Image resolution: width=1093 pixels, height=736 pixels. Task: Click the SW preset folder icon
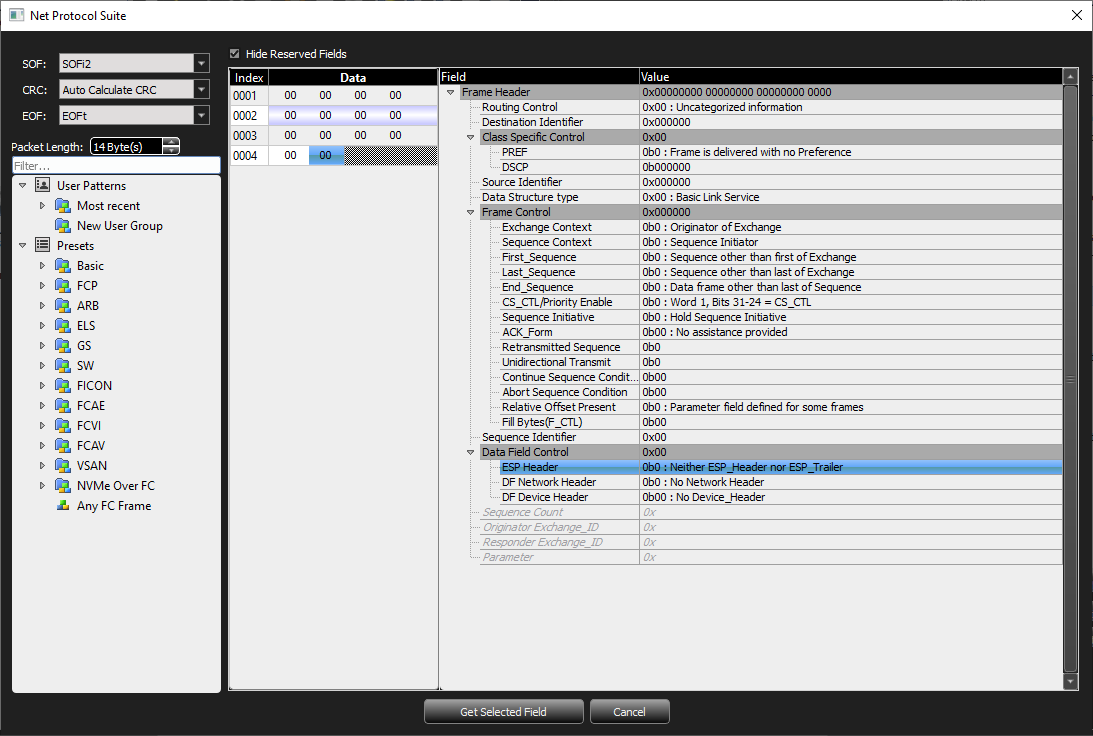click(63, 365)
